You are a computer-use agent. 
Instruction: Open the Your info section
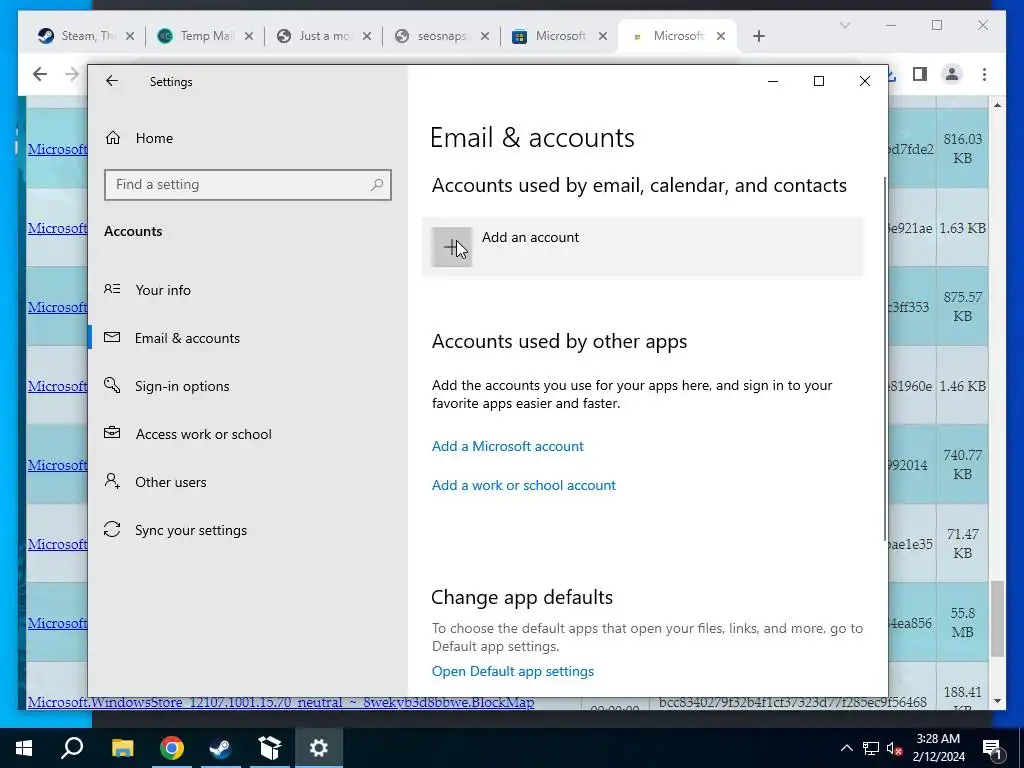147,289
